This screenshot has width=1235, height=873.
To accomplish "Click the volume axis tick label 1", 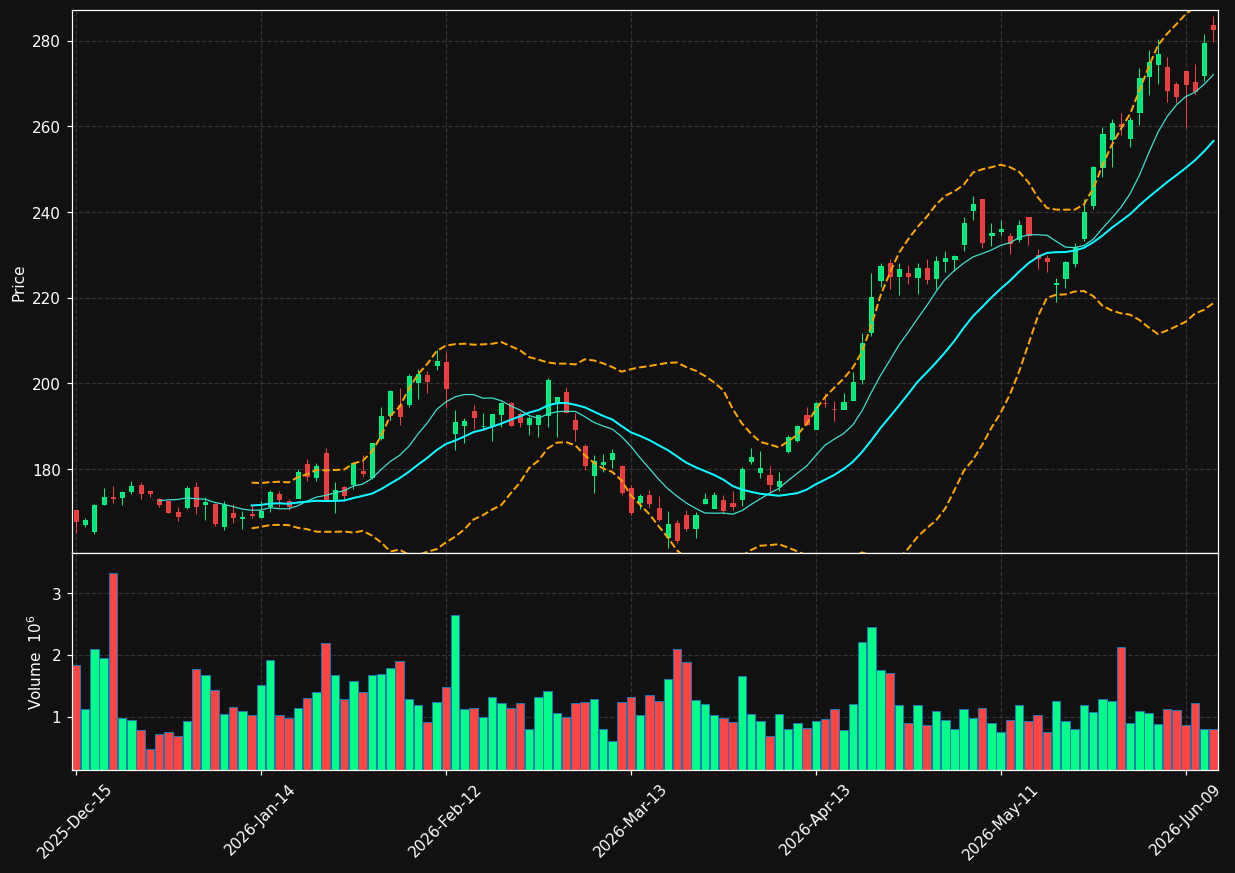I will pyautogui.click(x=57, y=718).
